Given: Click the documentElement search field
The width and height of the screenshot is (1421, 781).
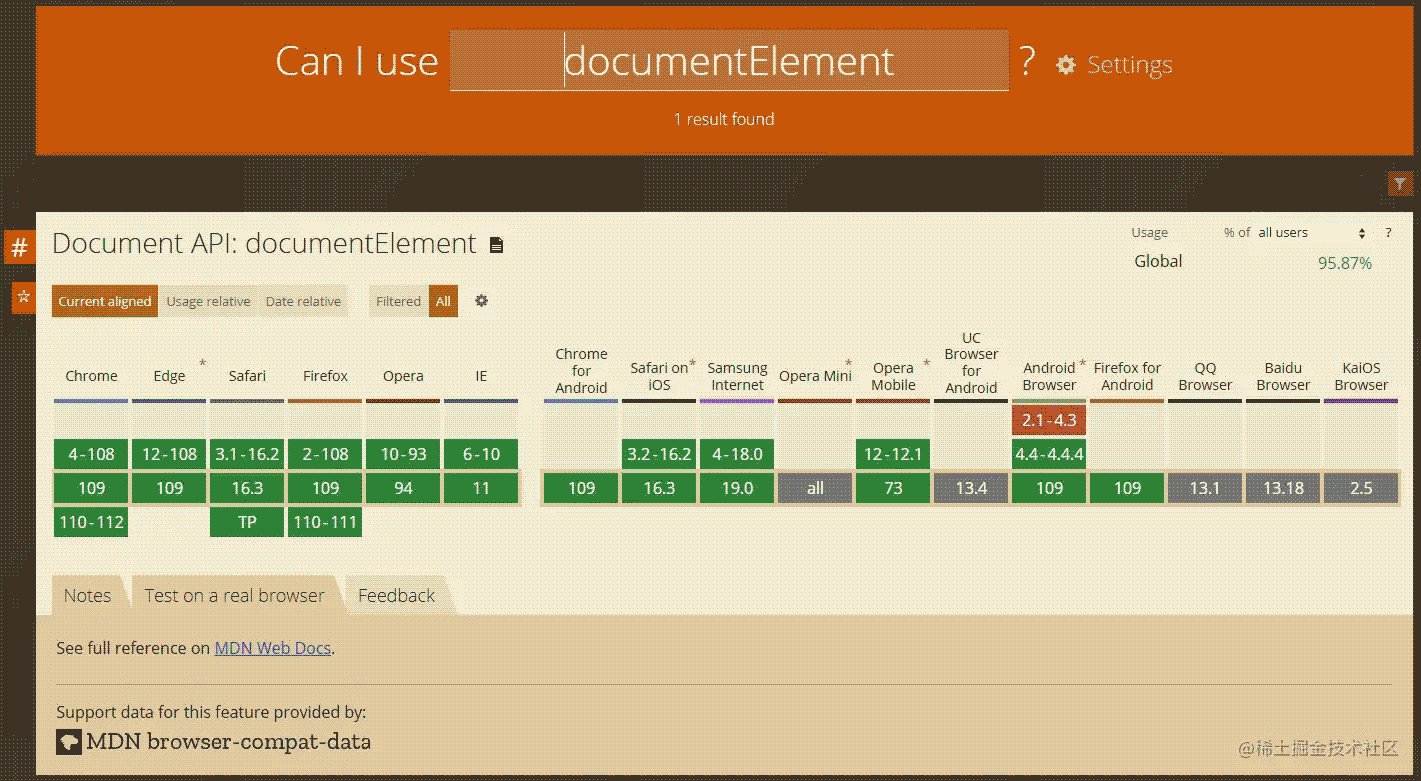Looking at the screenshot, I should pos(728,62).
